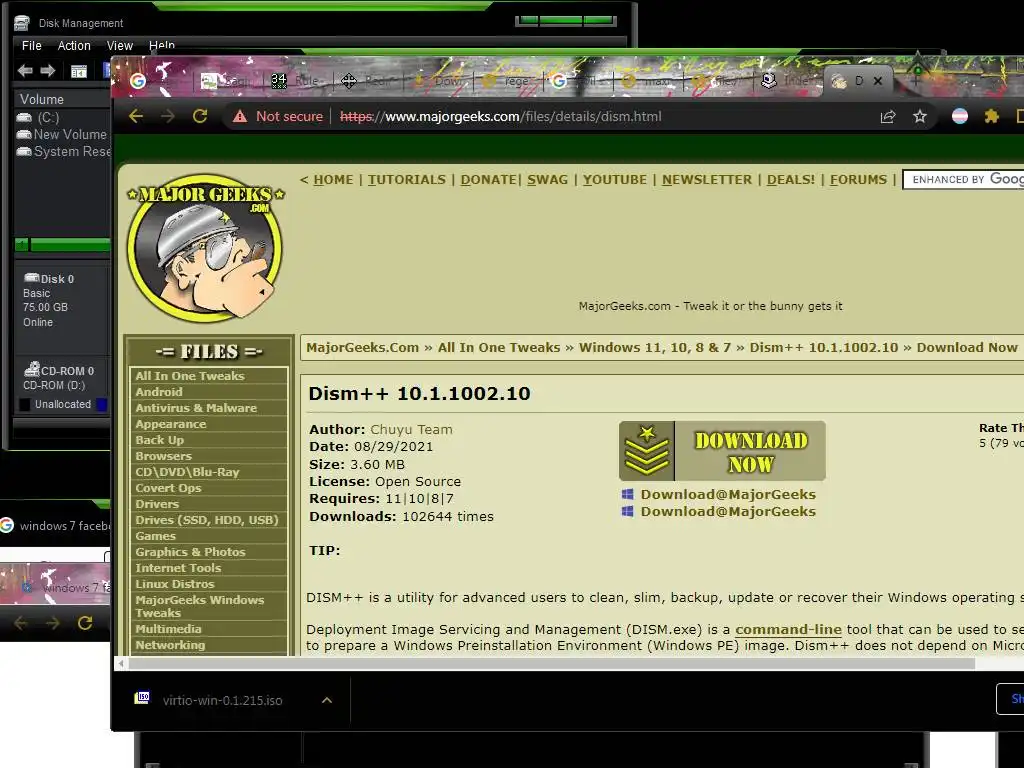The image size is (1024, 768).
Task: Click 'Dism++ 10.1.1002.10' breadcrumb link
Action: point(824,347)
